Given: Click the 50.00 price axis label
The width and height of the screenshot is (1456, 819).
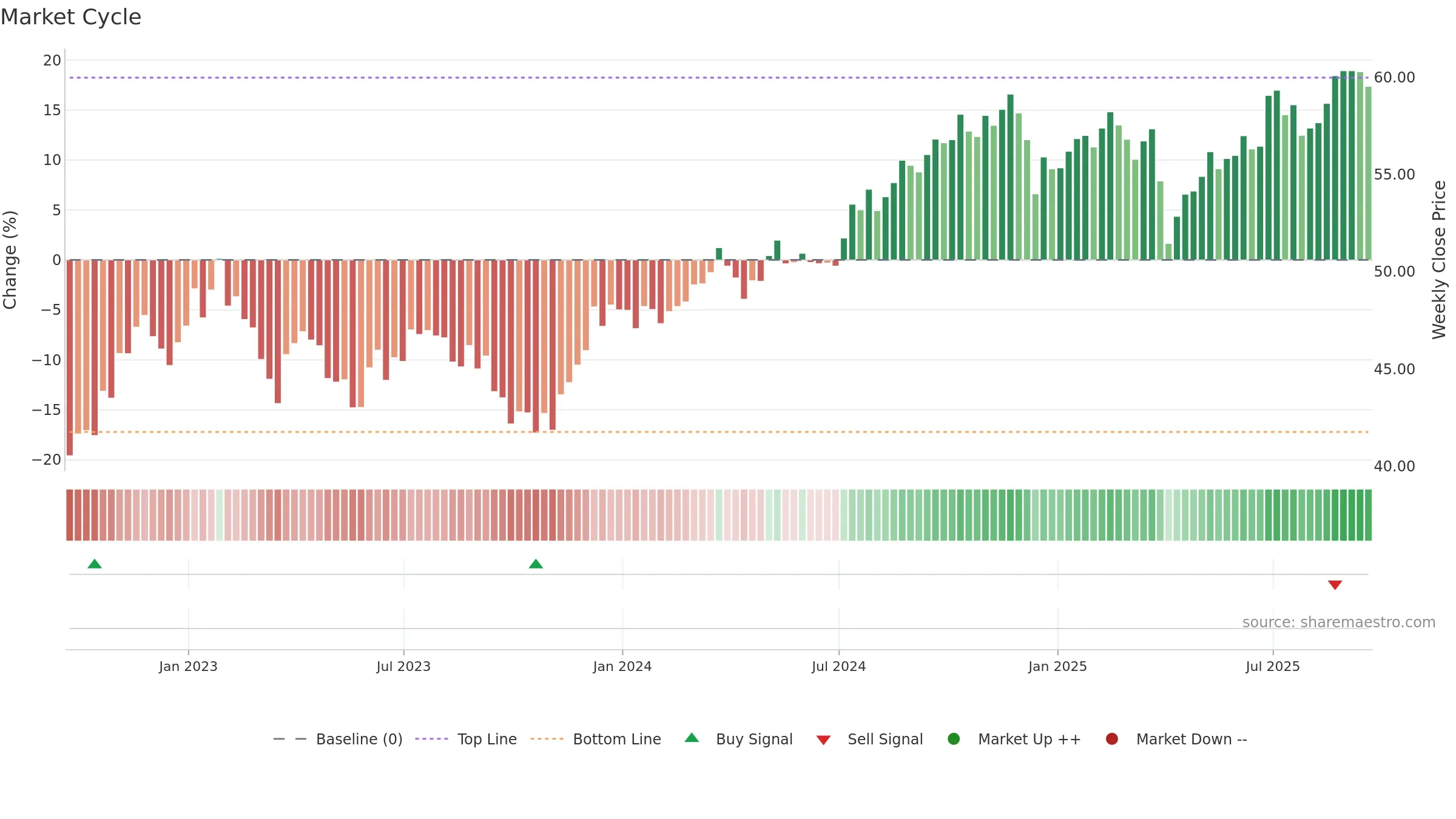Looking at the screenshot, I should click(1394, 272).
